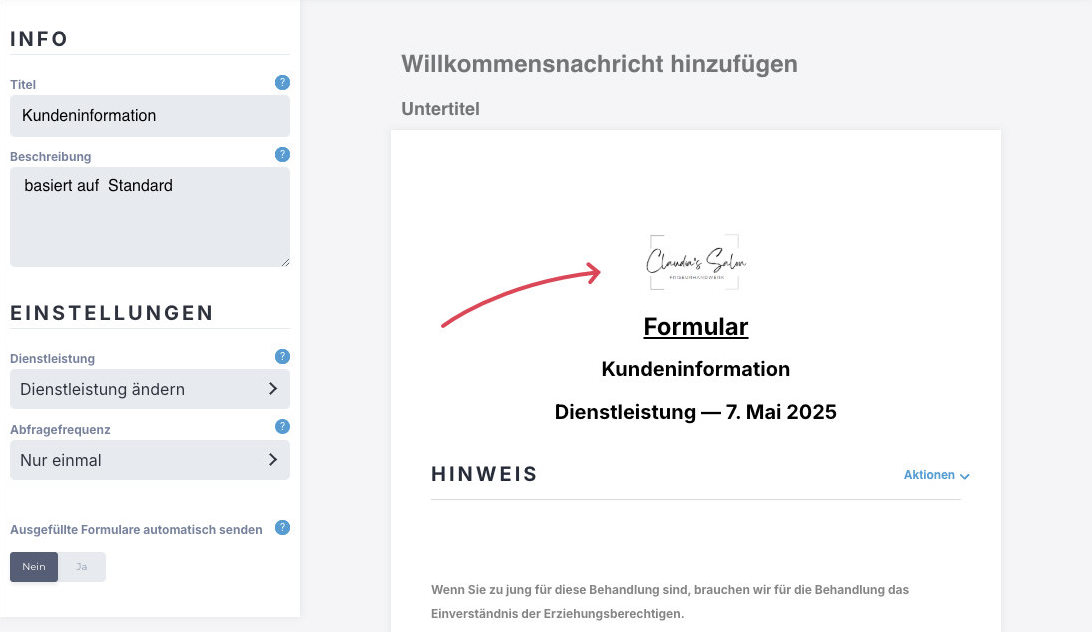The height and width of the screenshot is (632, 1092).
Task: Click the Willkommensnachricht hinzufügen heading field
Action: click(600, 64)
